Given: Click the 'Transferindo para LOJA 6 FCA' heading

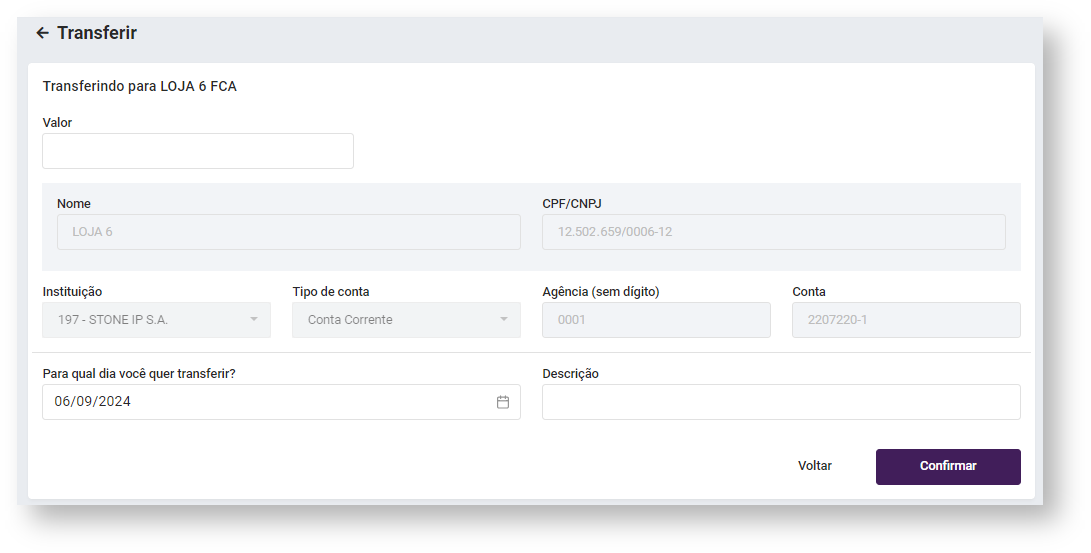Looking at the screenshot, I should tap(140, 87).
